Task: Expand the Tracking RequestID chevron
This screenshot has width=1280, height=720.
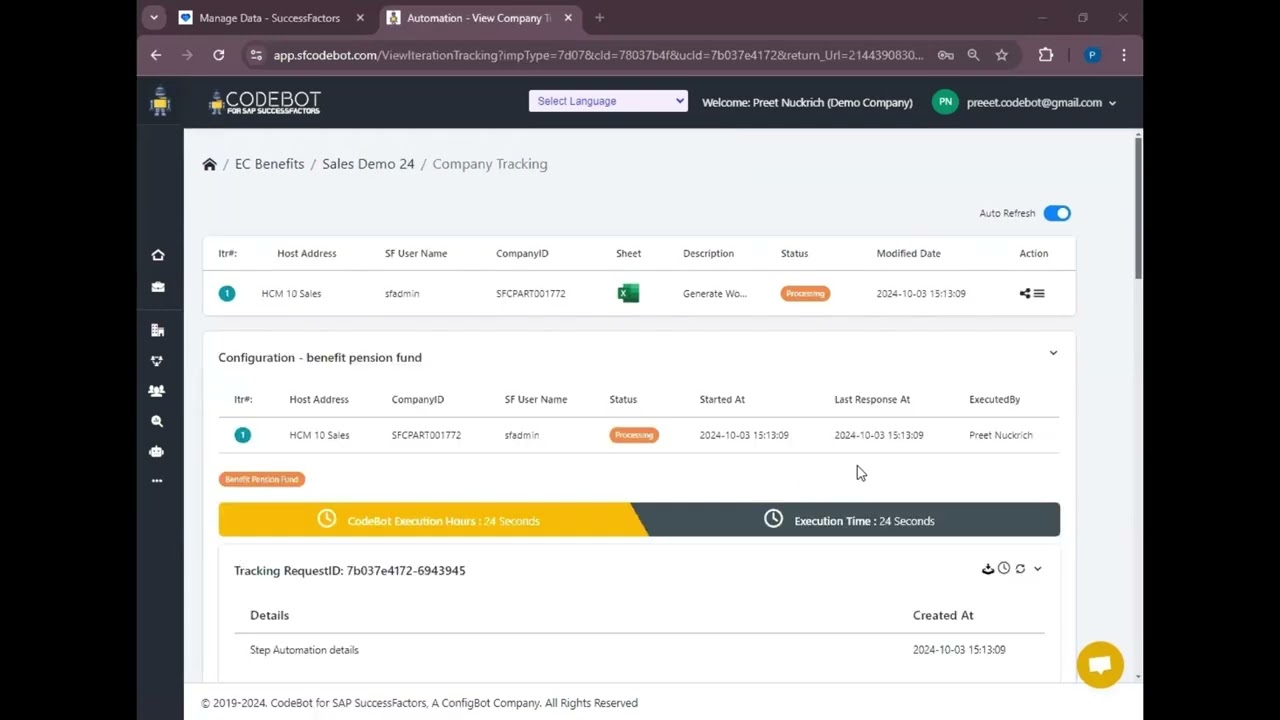Action: (1037, 569)
